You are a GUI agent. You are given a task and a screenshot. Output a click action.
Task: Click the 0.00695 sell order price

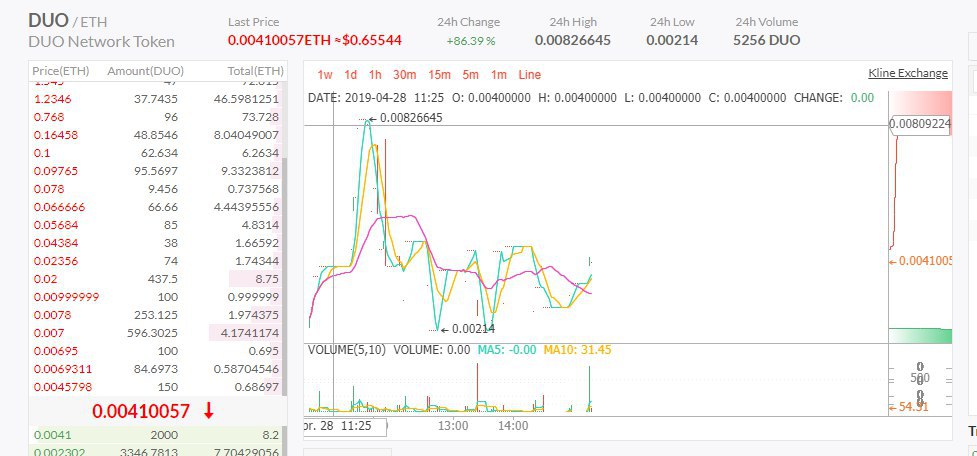(x=56, y=351)
